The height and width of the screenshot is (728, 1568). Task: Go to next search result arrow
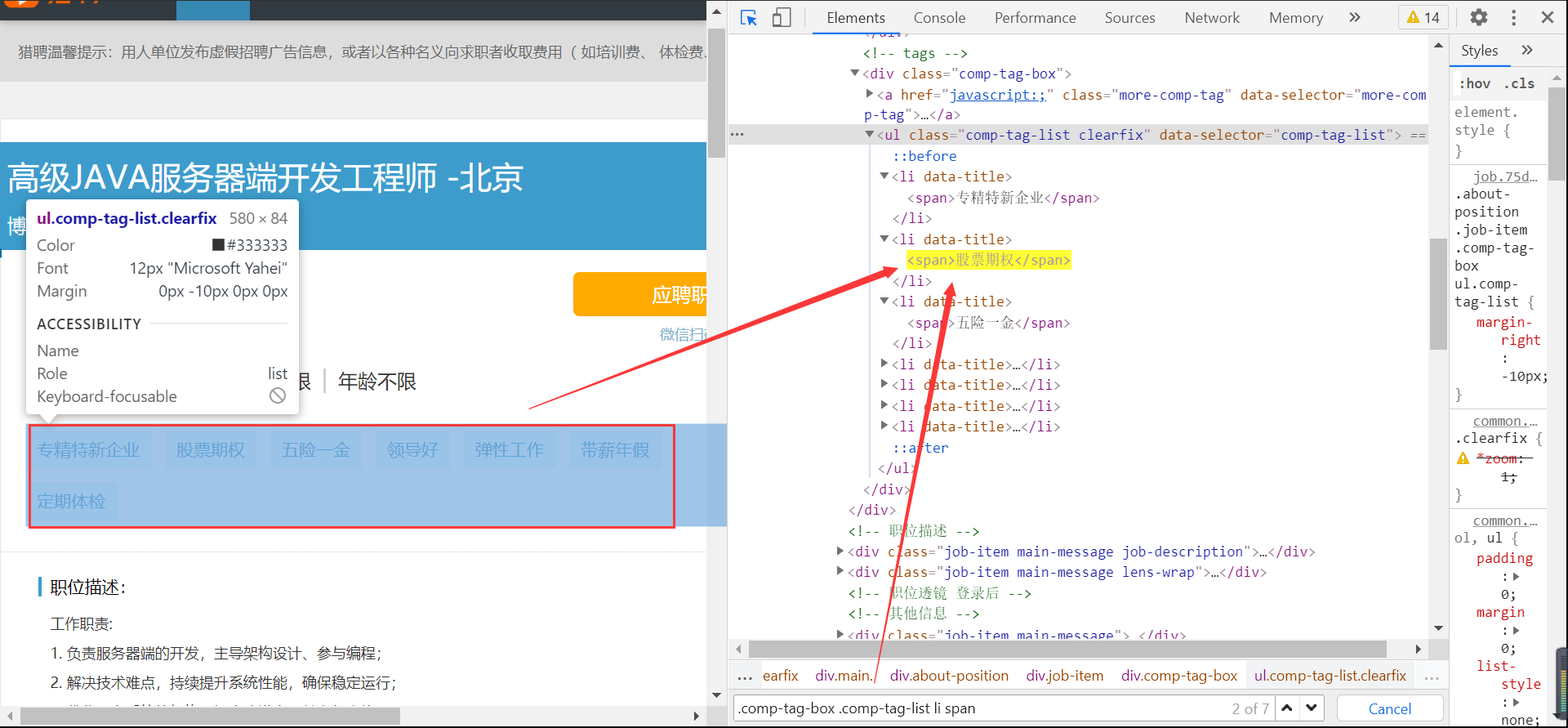click(x=1312, y=708)
